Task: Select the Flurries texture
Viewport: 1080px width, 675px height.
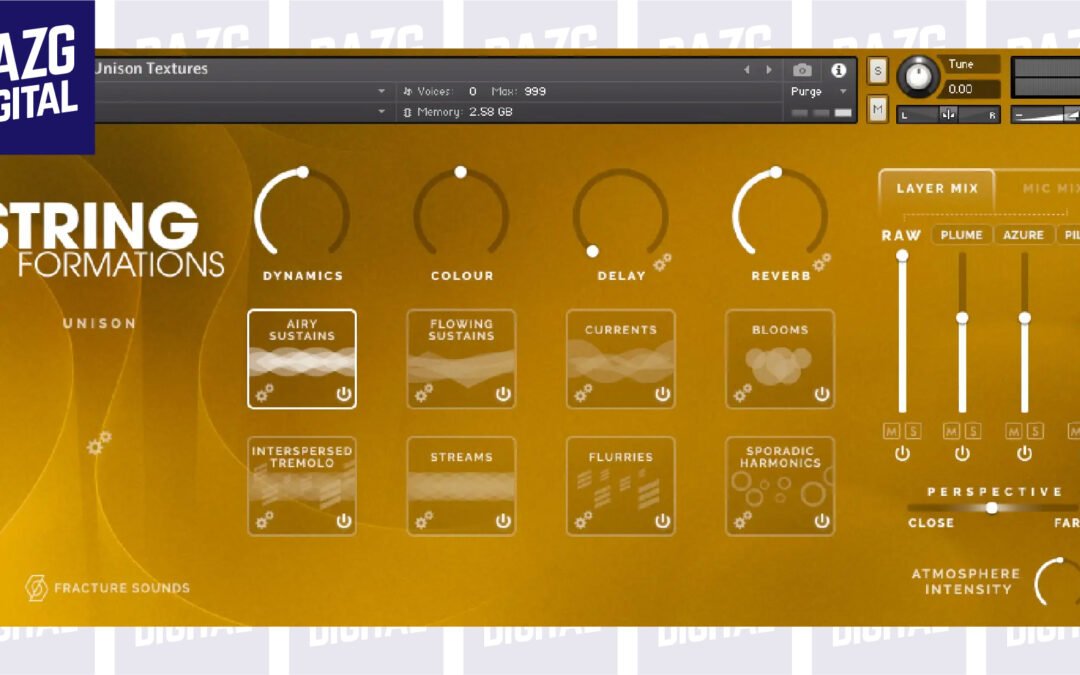Action: pyautogui.click(x=621, y=486)
